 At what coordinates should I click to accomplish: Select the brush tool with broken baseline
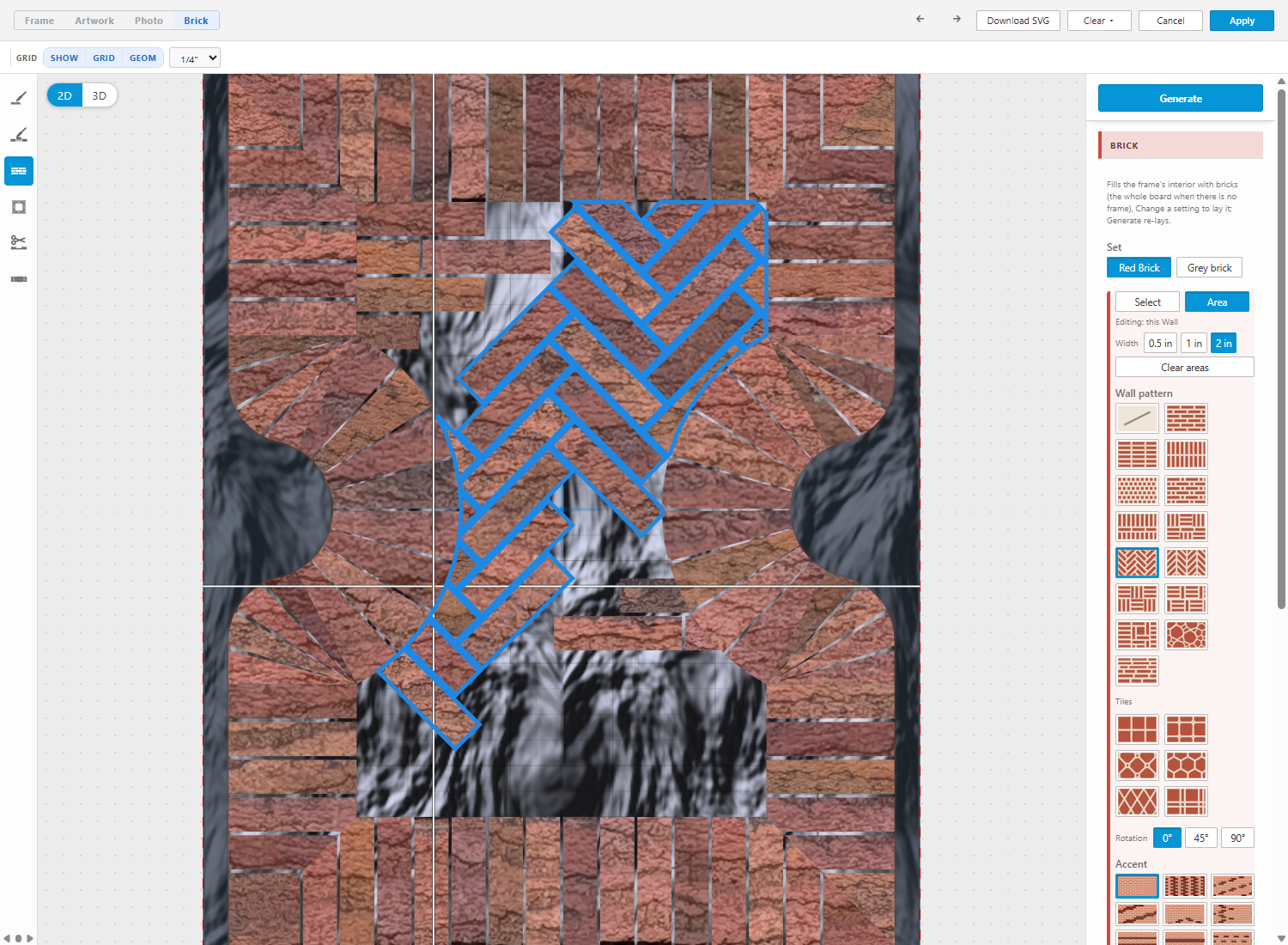pos(19,135)
